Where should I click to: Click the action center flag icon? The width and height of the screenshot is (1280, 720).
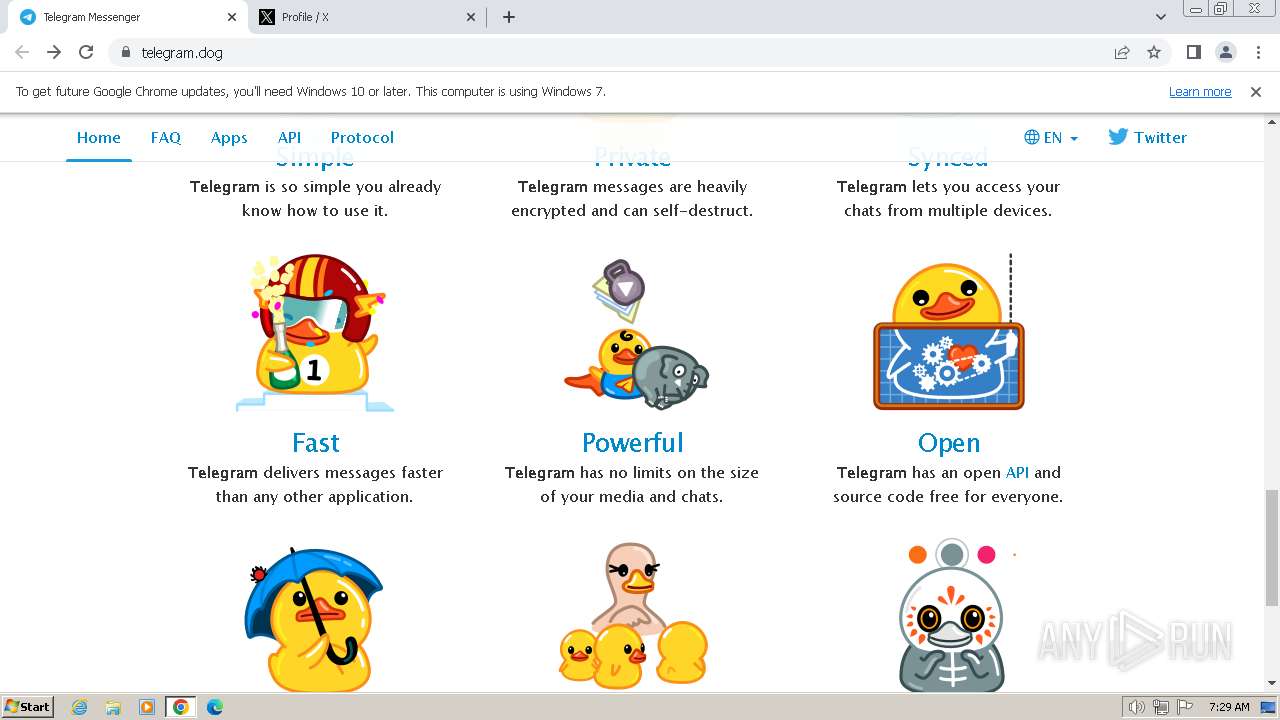coord(1185,707)
